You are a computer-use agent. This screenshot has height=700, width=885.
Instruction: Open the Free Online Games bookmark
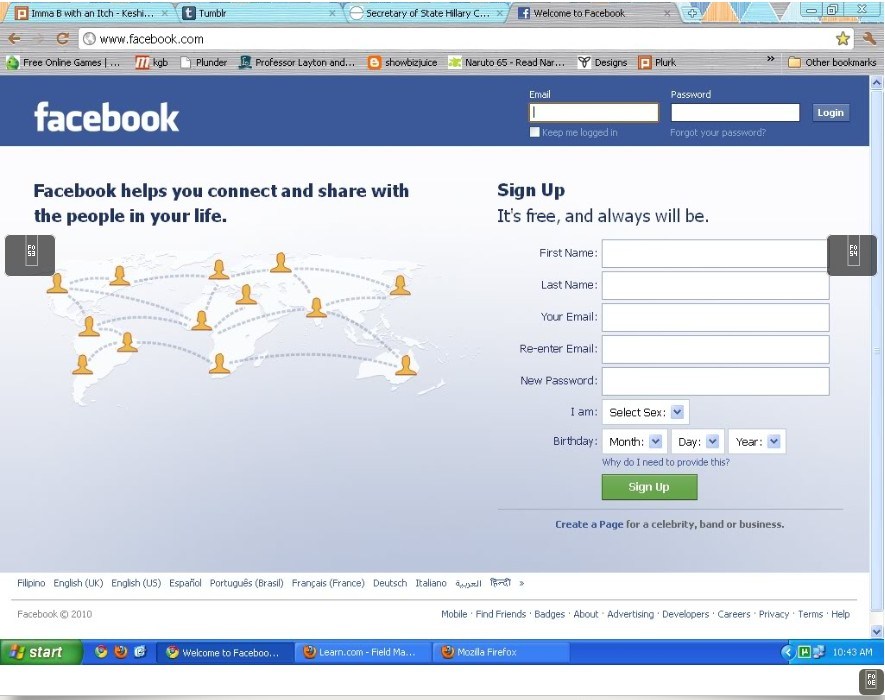click(63, 63)
